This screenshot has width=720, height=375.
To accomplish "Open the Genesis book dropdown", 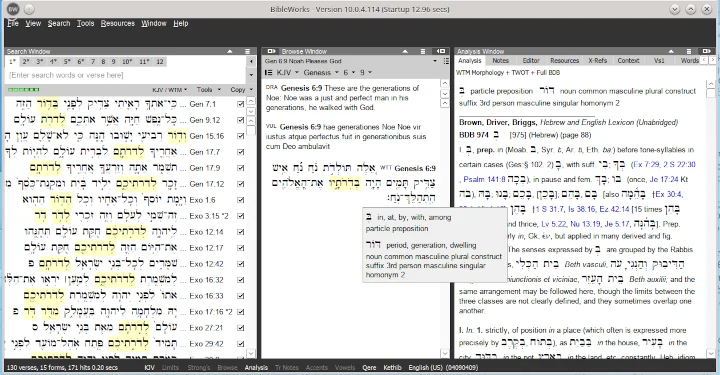I will (321, 73).
